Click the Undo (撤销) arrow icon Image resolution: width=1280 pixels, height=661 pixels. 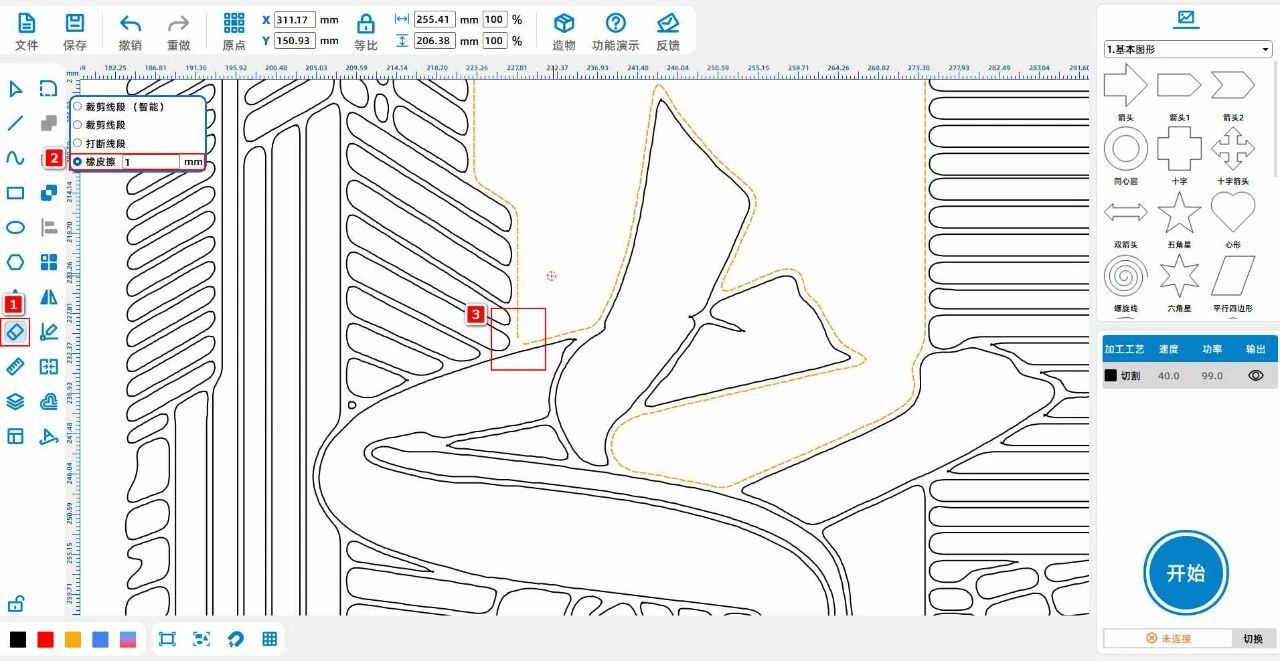(x=130, y=24)
